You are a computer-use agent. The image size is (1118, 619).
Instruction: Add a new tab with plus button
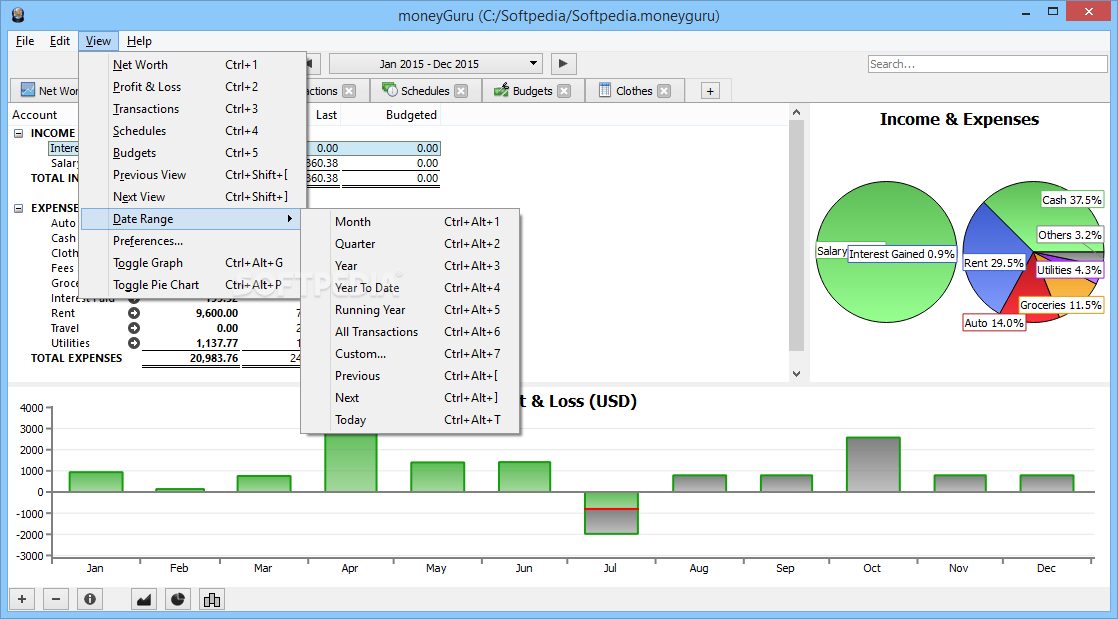coord(710,91)
